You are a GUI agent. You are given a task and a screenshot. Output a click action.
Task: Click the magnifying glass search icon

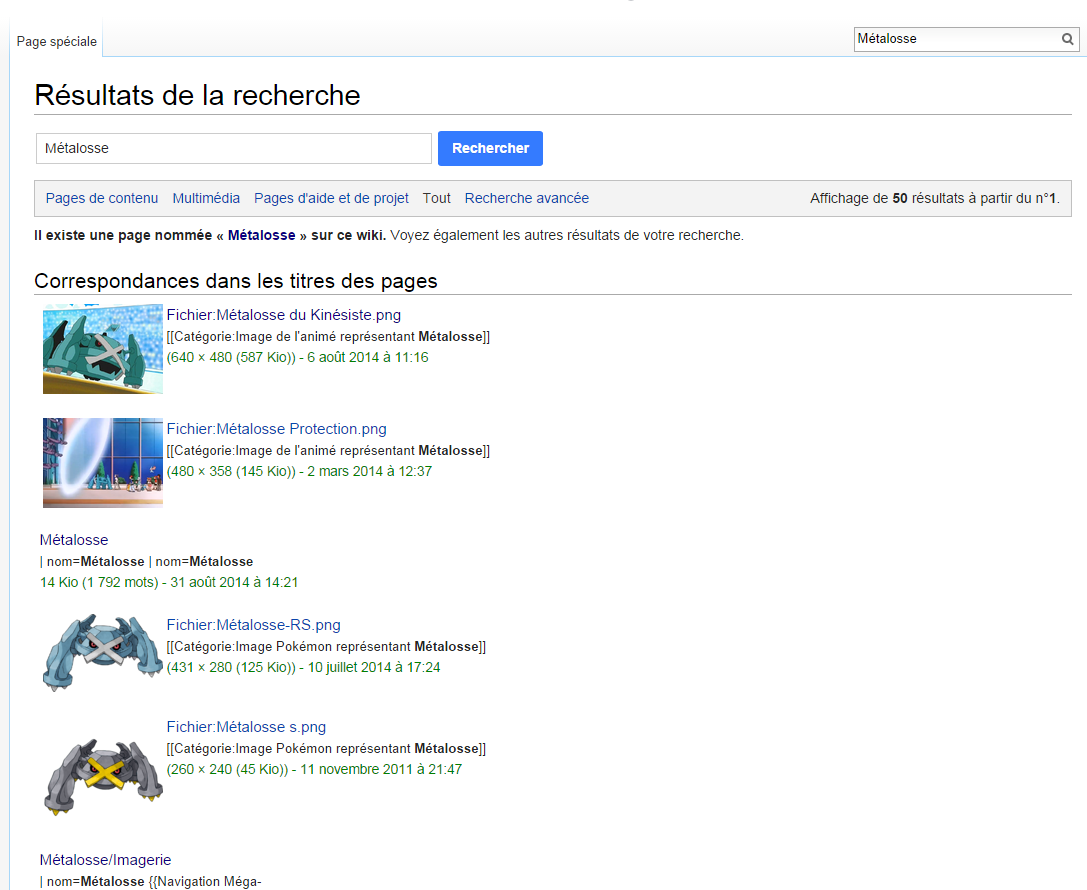point(1067,39)
